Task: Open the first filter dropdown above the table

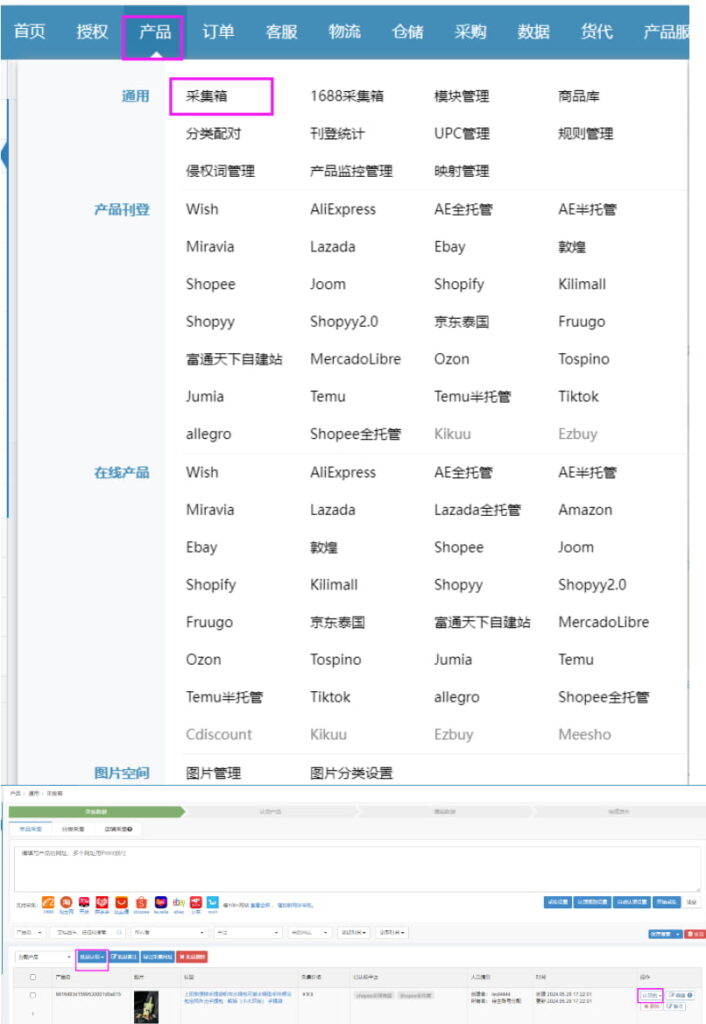Action: [29, 933]
